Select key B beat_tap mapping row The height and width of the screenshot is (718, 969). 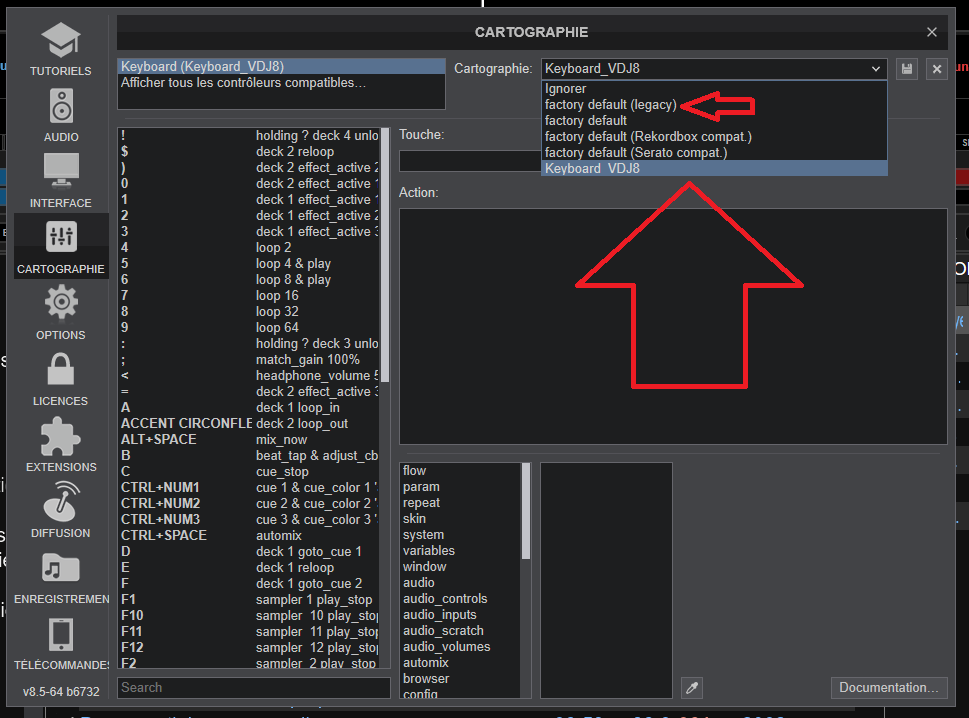click(x=249, y=455)
